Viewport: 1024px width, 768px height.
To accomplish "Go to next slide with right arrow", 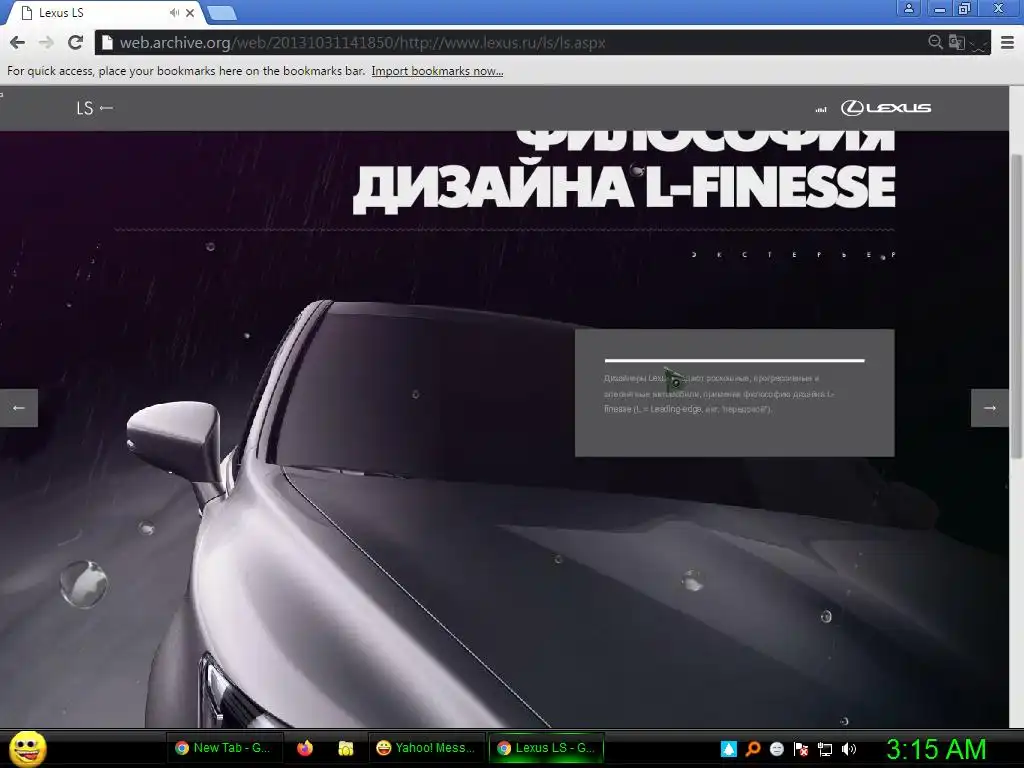I will pyautogui.click(x=990, y=408).
